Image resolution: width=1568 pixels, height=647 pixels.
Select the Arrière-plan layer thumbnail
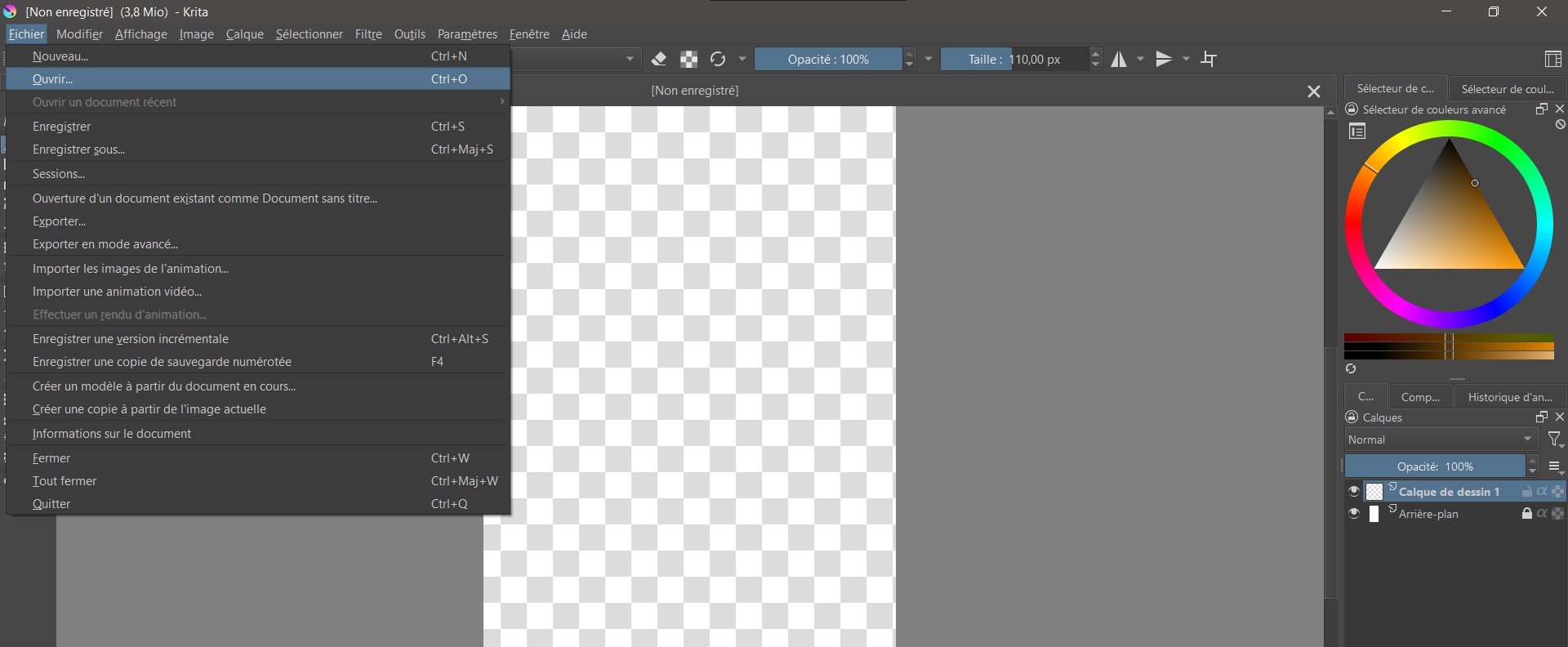click(1374, 514)
